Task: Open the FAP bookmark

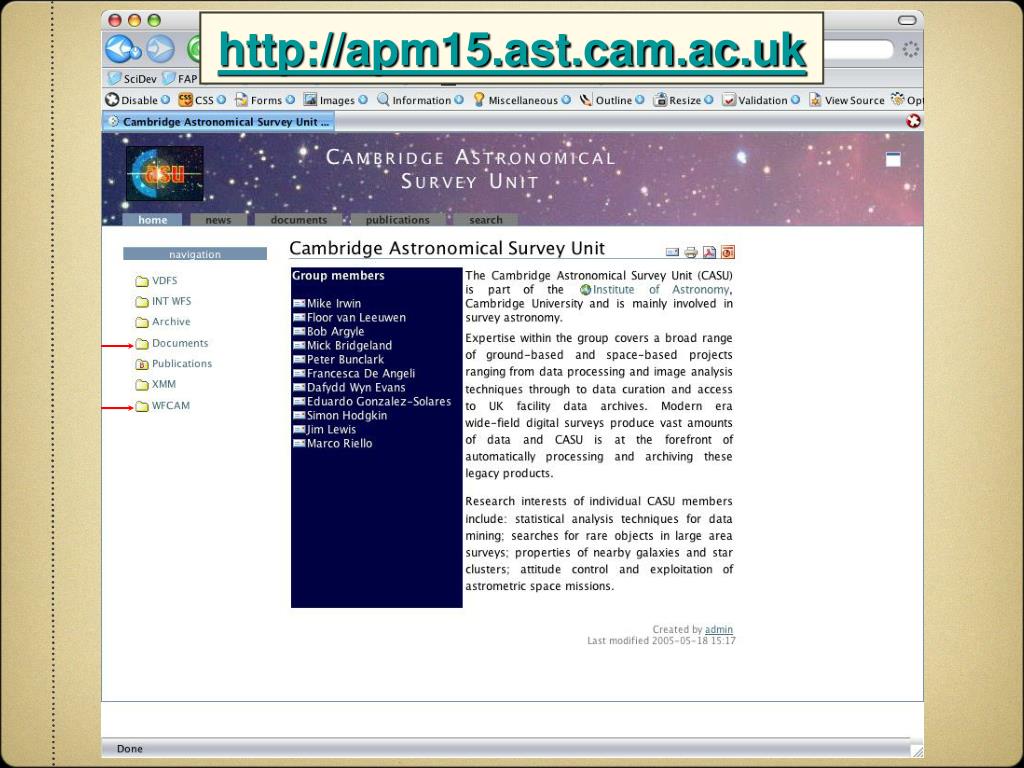Action: [180, 78]
